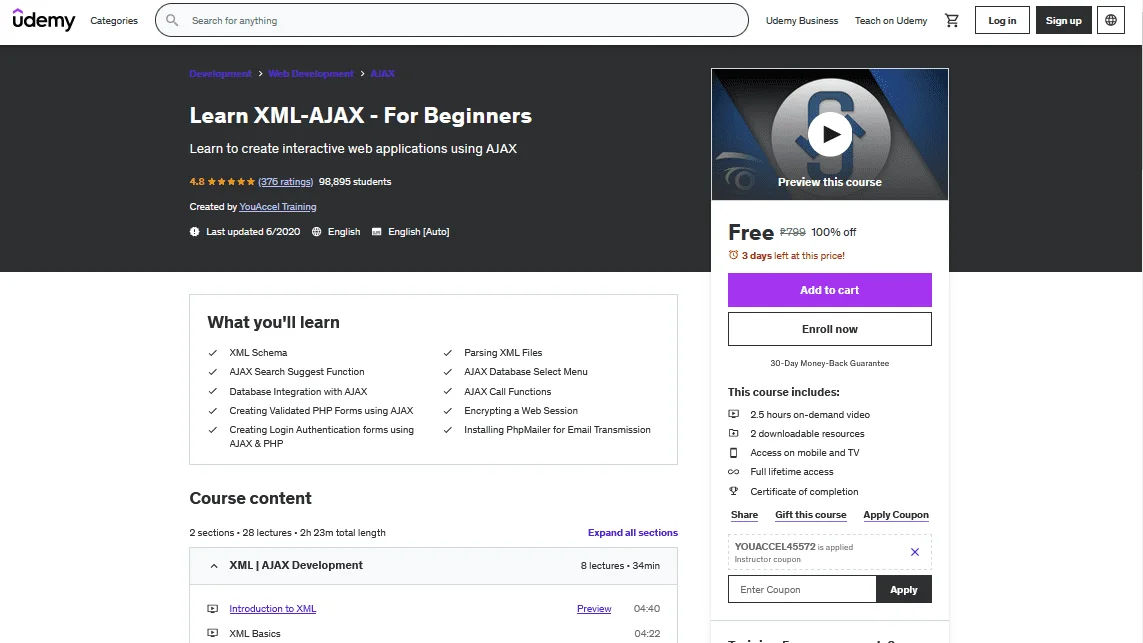Click the Encrypting a Web Session item

pyautogui.click(x=520, y=411)
